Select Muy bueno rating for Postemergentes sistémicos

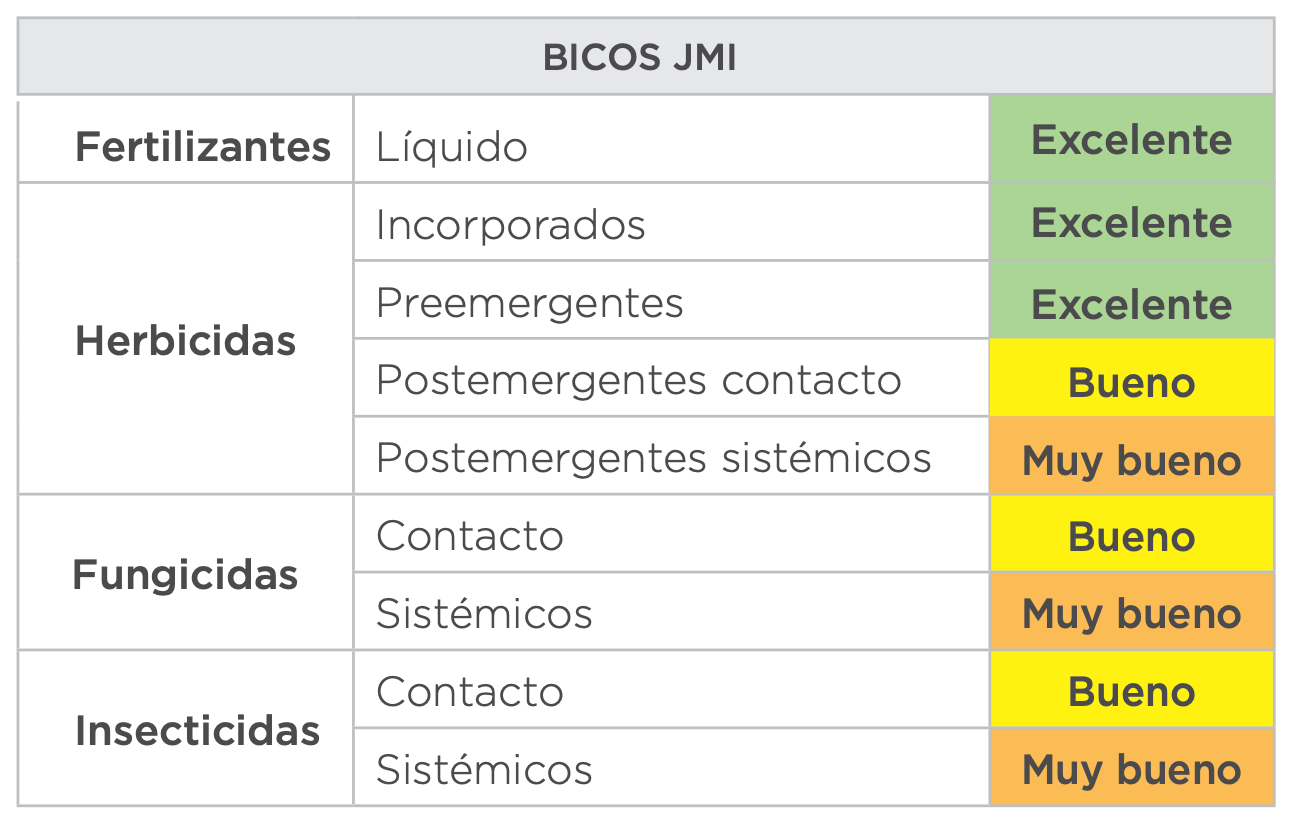click(1131, 460)
